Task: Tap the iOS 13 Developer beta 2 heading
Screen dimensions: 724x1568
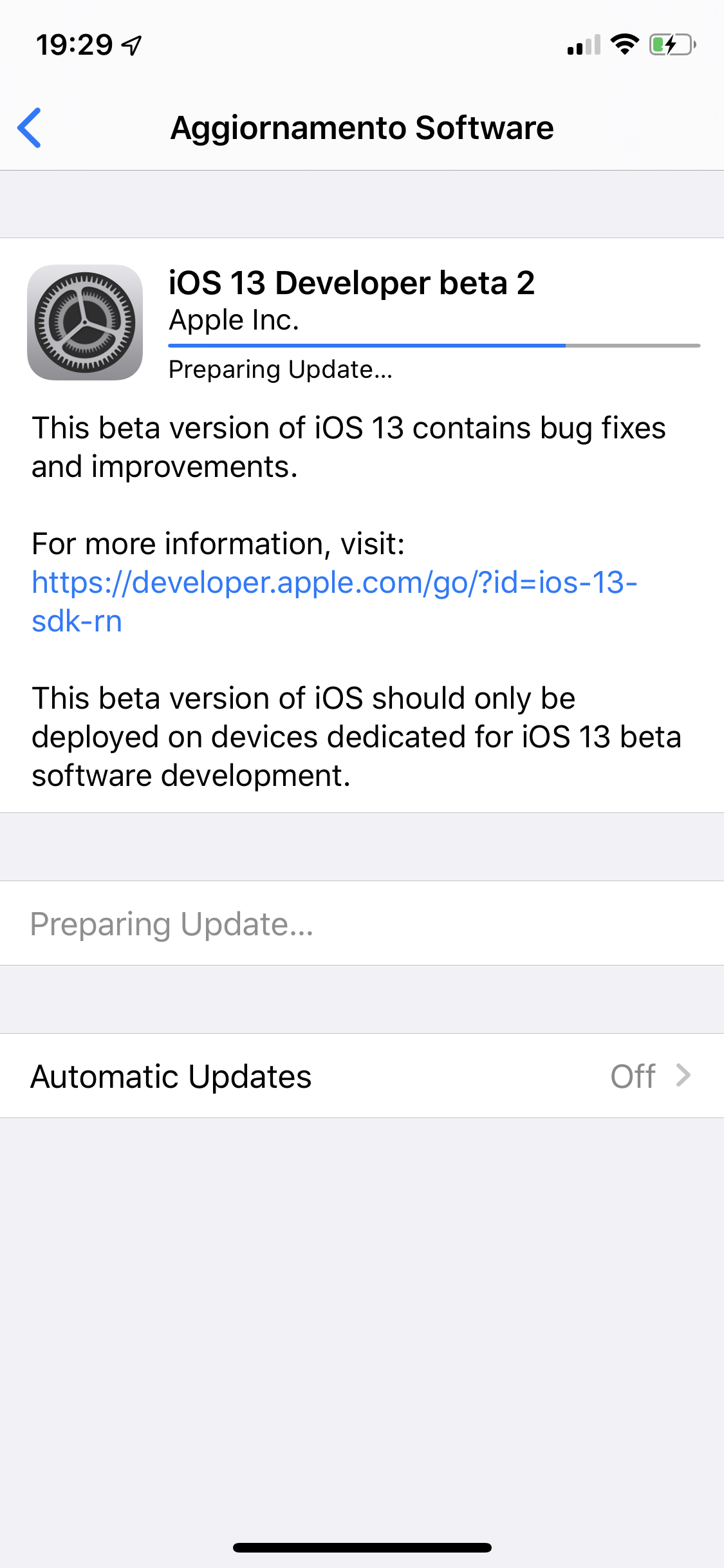Action: point(351,283)
